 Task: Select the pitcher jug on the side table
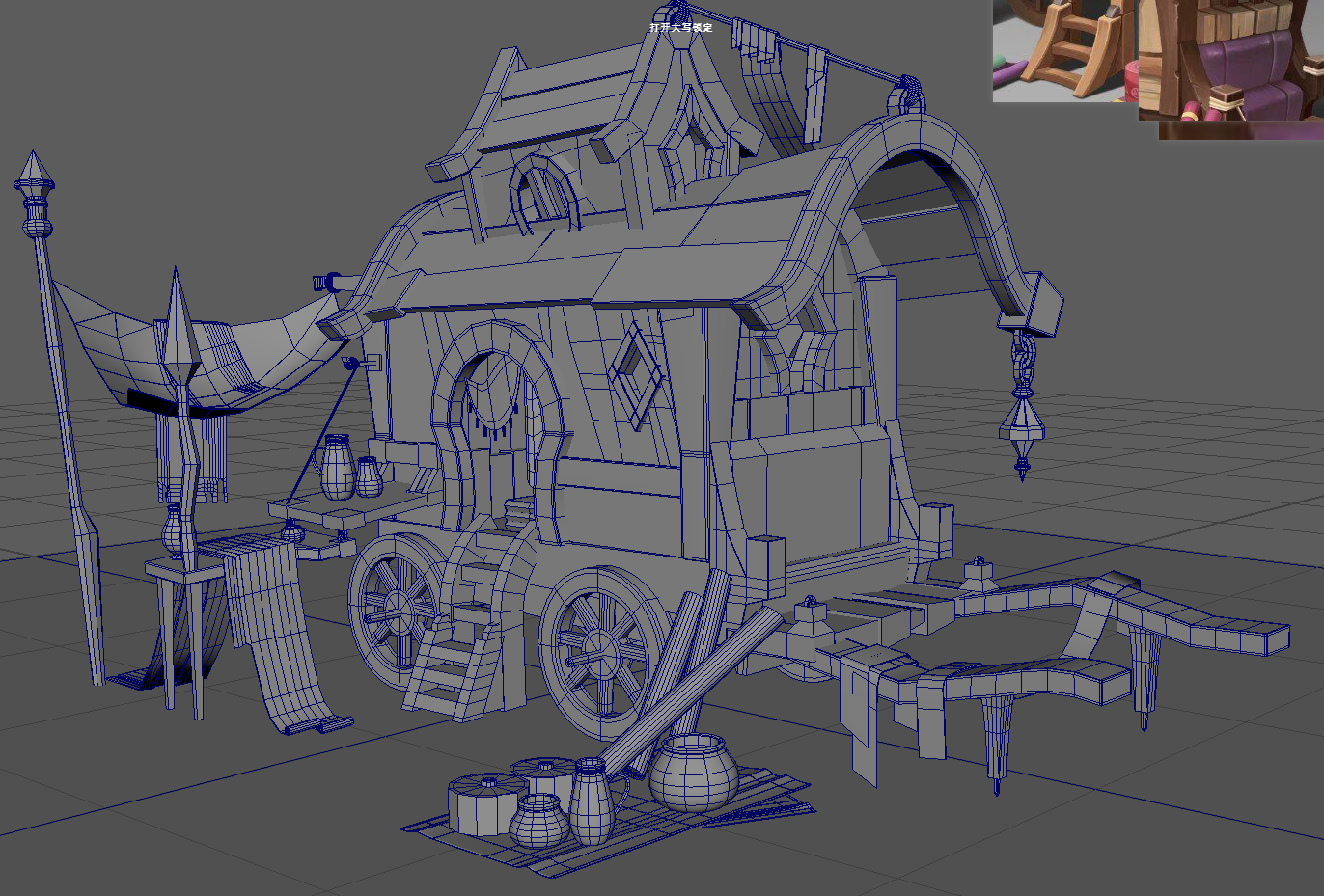point(335,467)
